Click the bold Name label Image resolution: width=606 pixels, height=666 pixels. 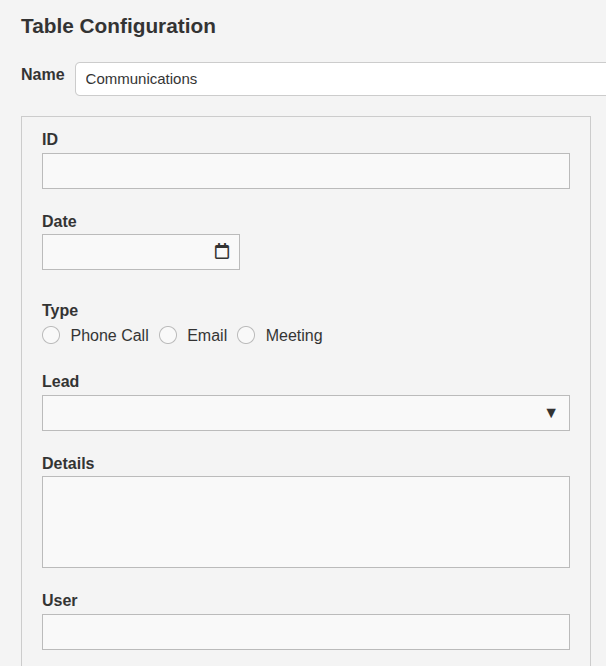point(42,75)
